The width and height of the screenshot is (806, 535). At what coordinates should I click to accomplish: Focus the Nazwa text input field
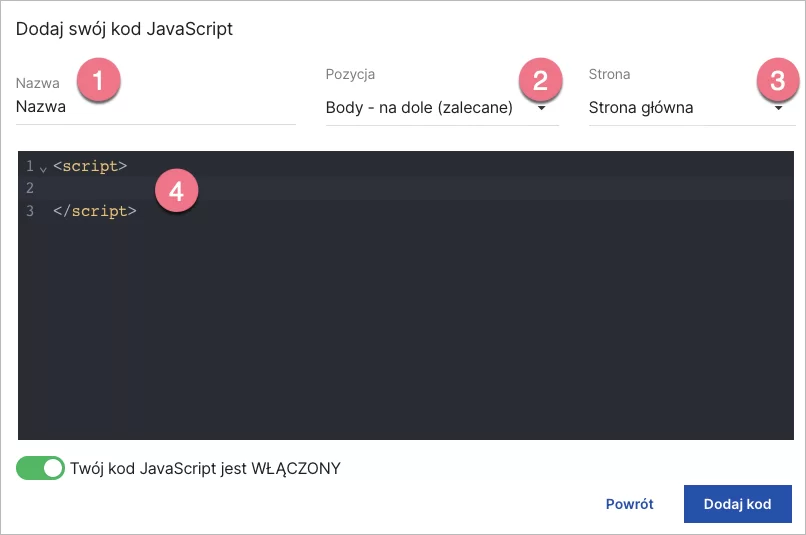(155, 107)
